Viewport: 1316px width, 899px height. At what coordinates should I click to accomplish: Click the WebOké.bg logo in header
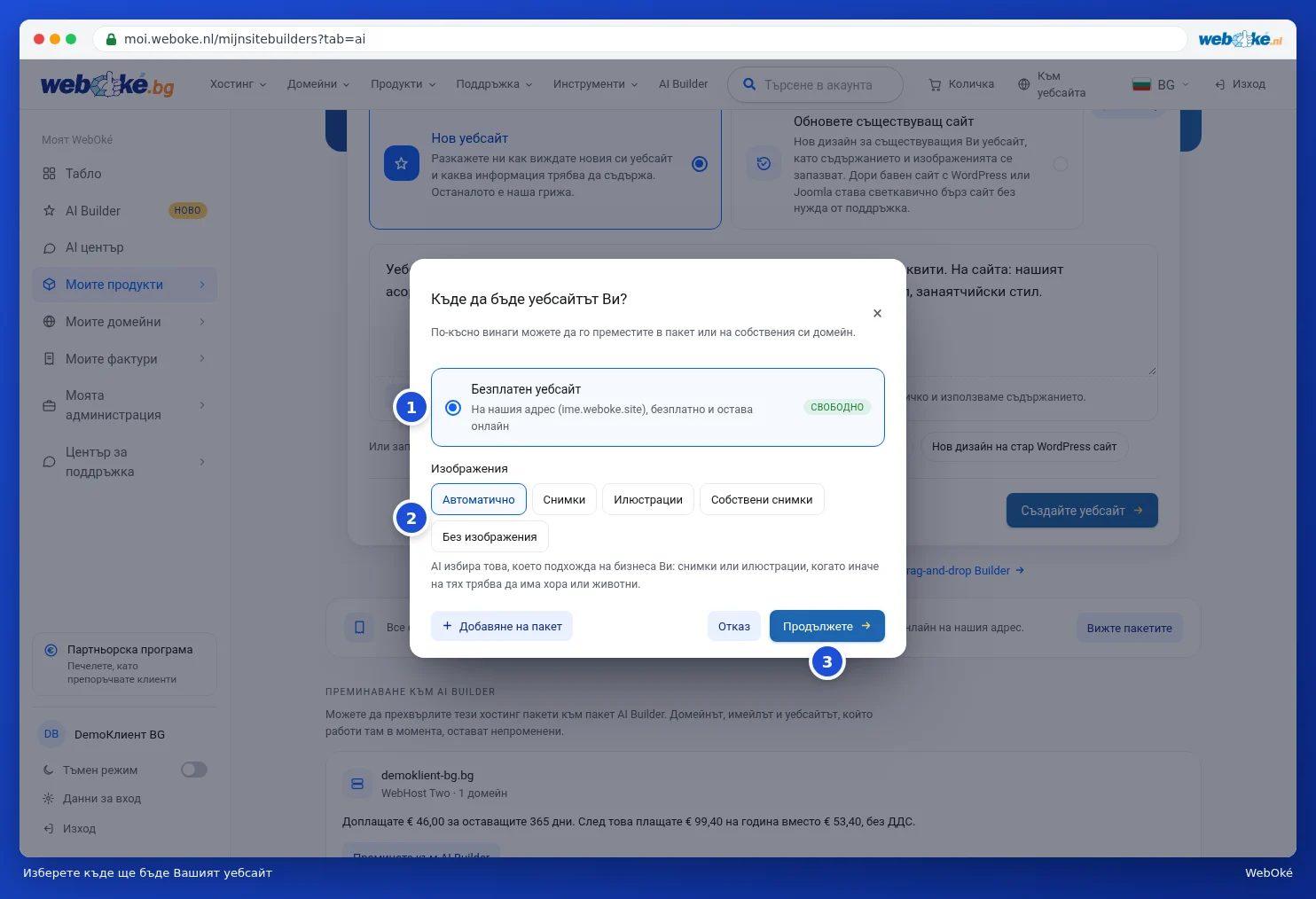[107, 84]
